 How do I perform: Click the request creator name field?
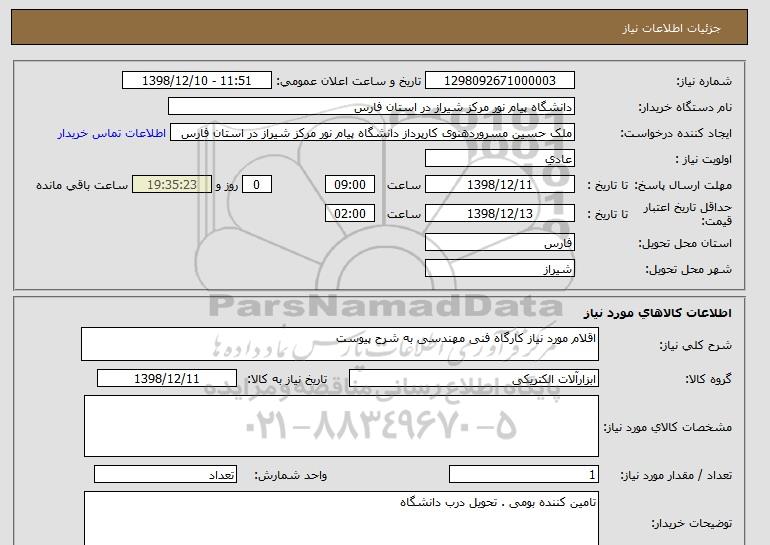click(372, 133)
